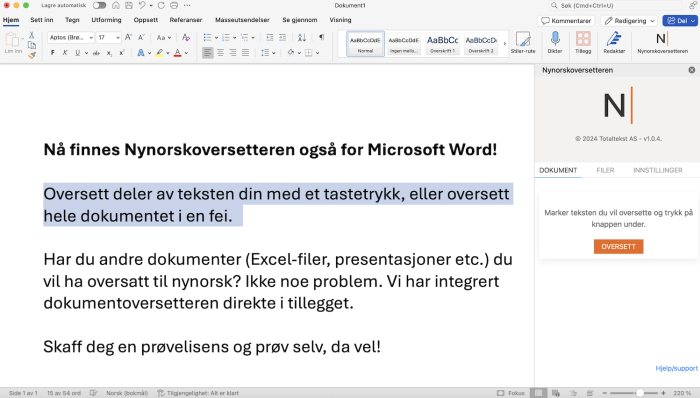The image size is (700, 398).
Task: Open the three-dot more commands menu
Action: 187,5
